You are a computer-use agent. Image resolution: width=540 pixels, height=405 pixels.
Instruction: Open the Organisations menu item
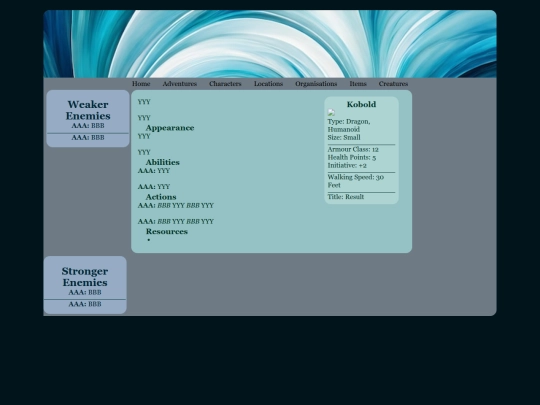[x=316, y=84]
